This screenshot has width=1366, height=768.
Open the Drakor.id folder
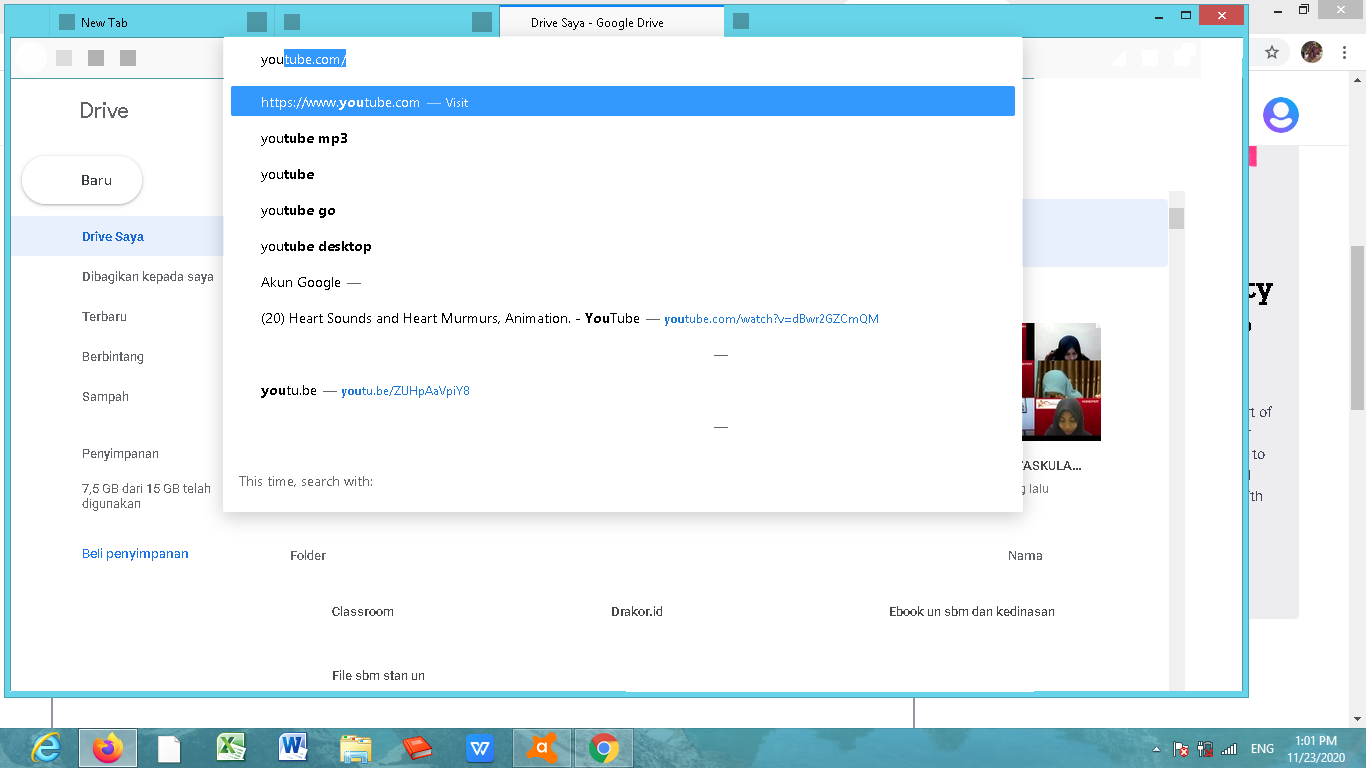[x=637, y=611]
